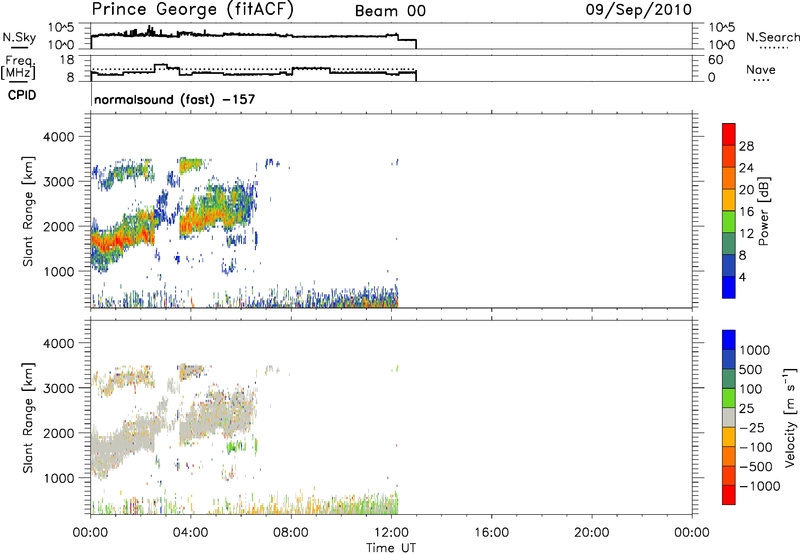Click the "Prince George (fitACF)" plot title

pos(193,10)
